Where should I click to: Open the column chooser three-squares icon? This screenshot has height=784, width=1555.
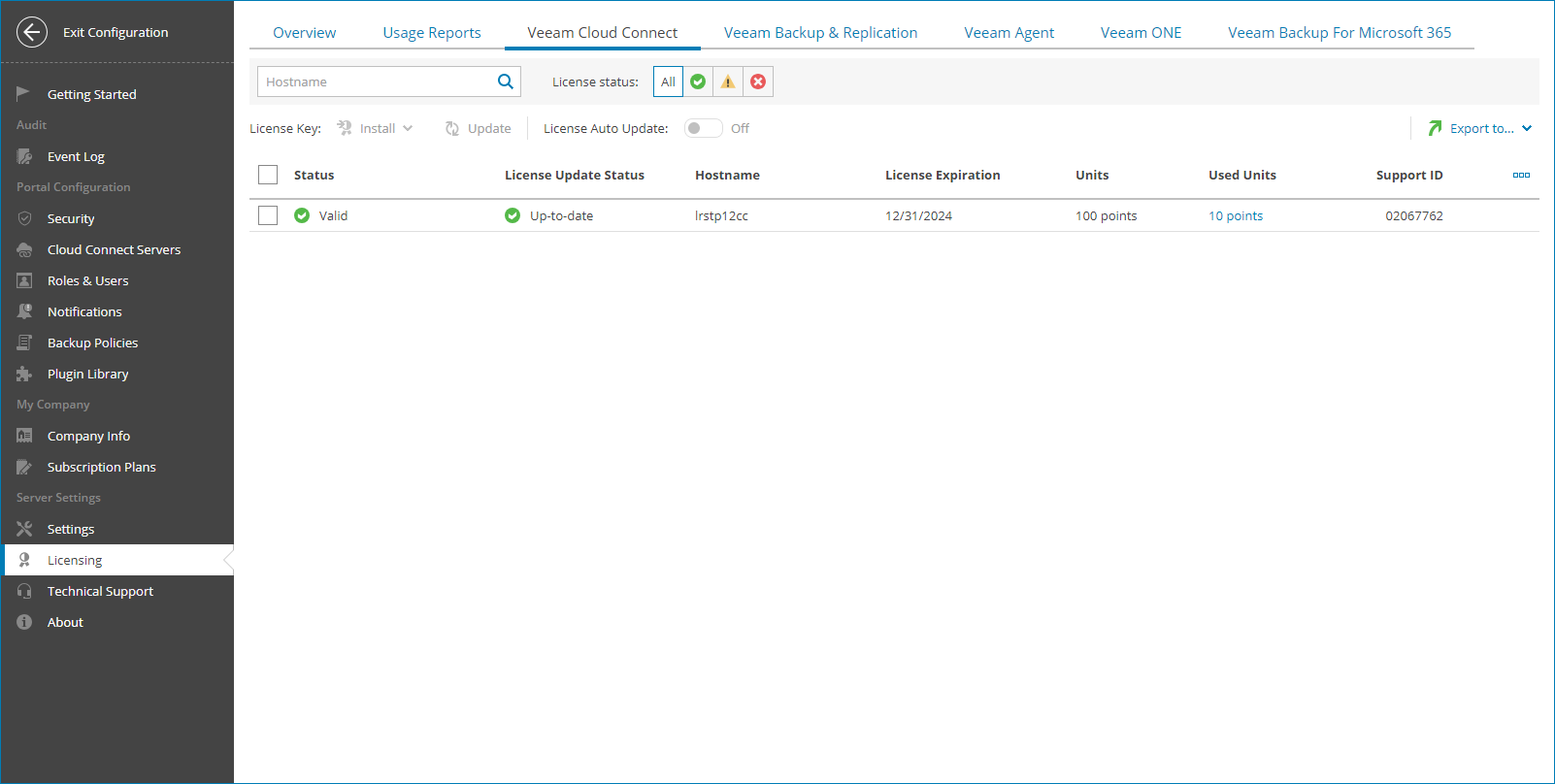[1521, 175]
